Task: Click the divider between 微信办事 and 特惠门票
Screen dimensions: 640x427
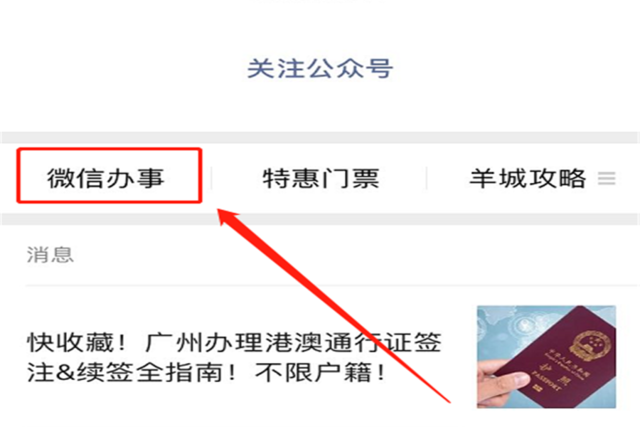Action: tap(211, 178)
